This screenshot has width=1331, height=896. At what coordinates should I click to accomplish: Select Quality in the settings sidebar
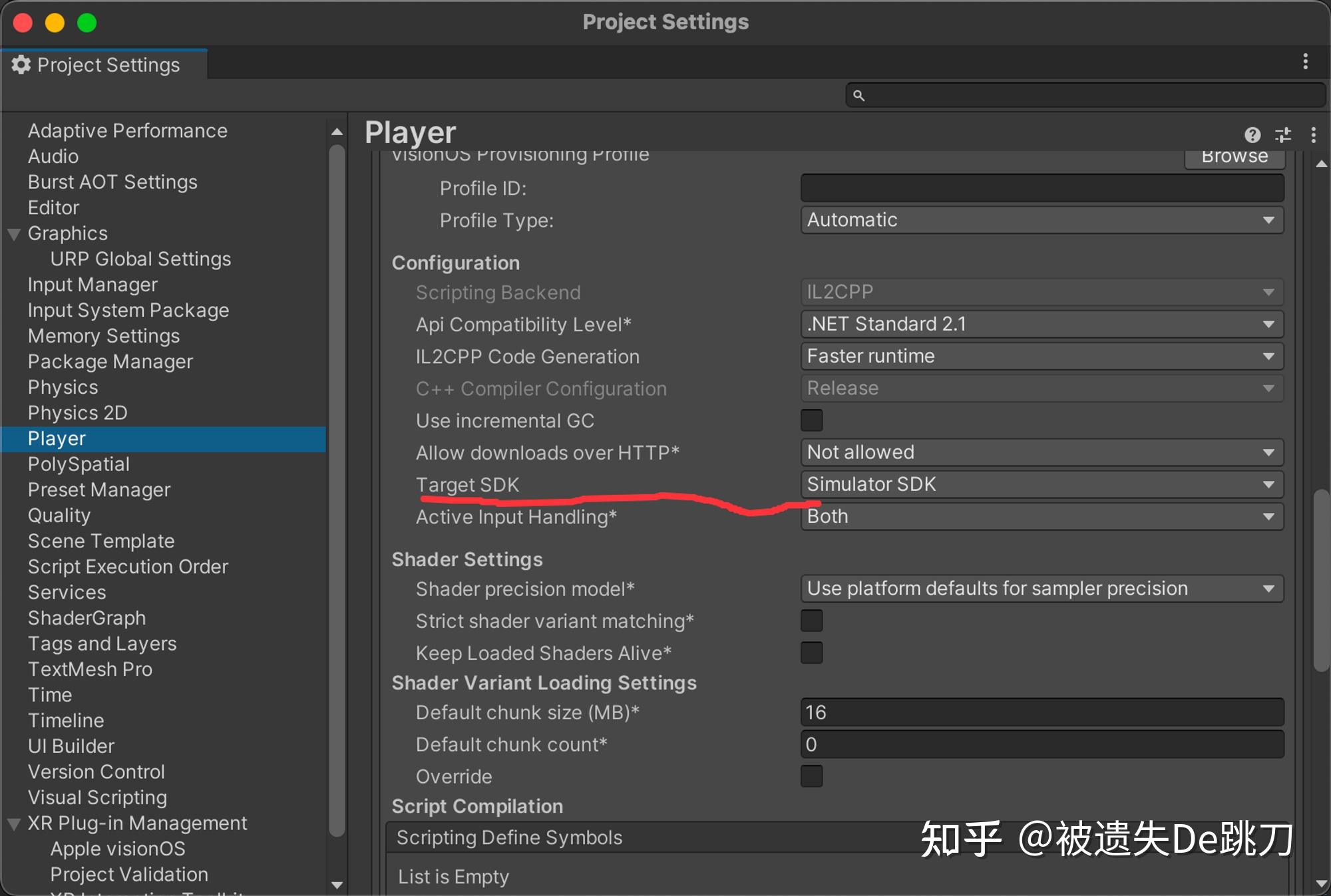59,515
